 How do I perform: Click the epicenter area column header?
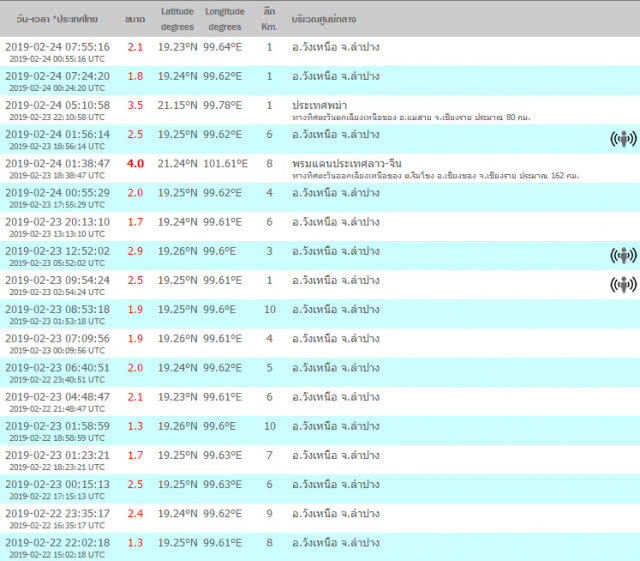[324, 19]
